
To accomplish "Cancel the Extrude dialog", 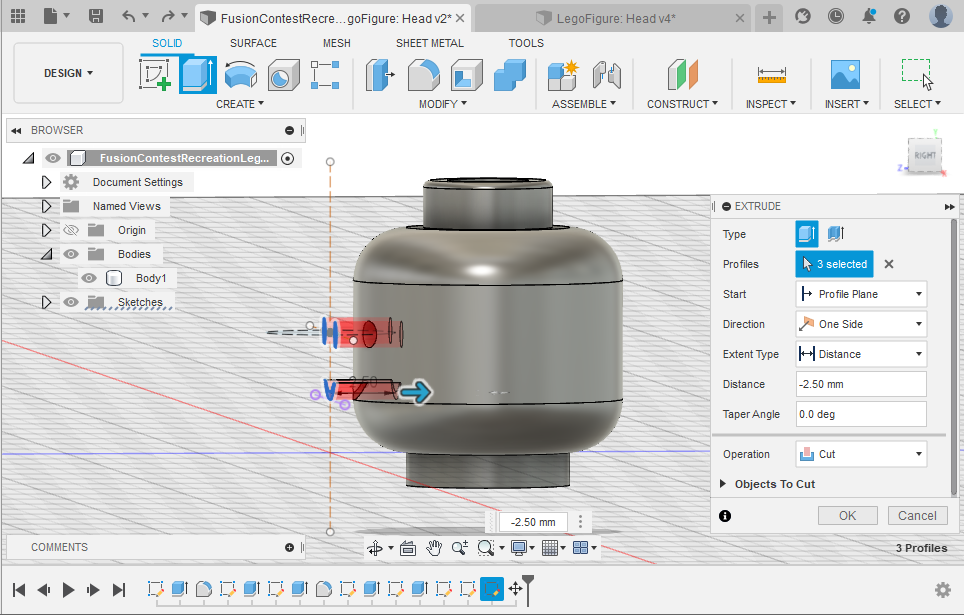I will (917, 515).
